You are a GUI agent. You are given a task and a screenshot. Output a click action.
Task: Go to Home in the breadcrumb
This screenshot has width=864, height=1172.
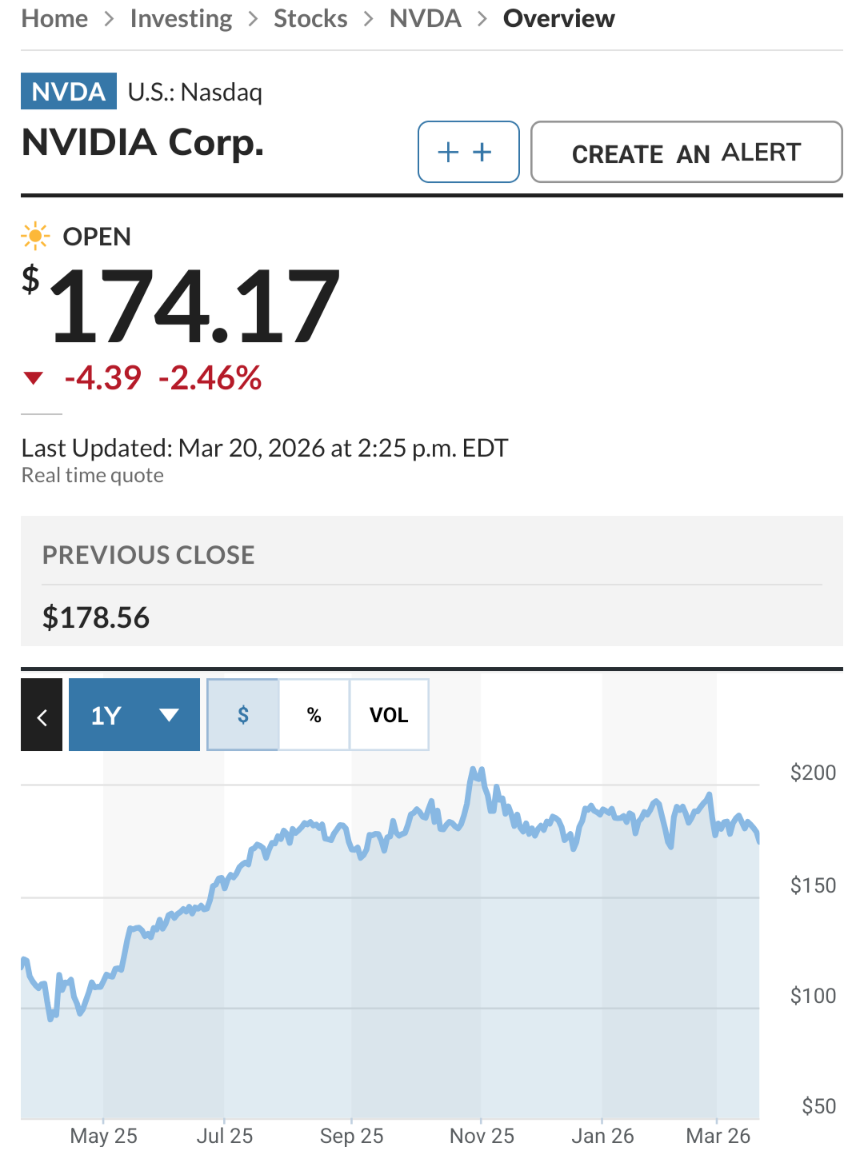click(x=53, y=19)
